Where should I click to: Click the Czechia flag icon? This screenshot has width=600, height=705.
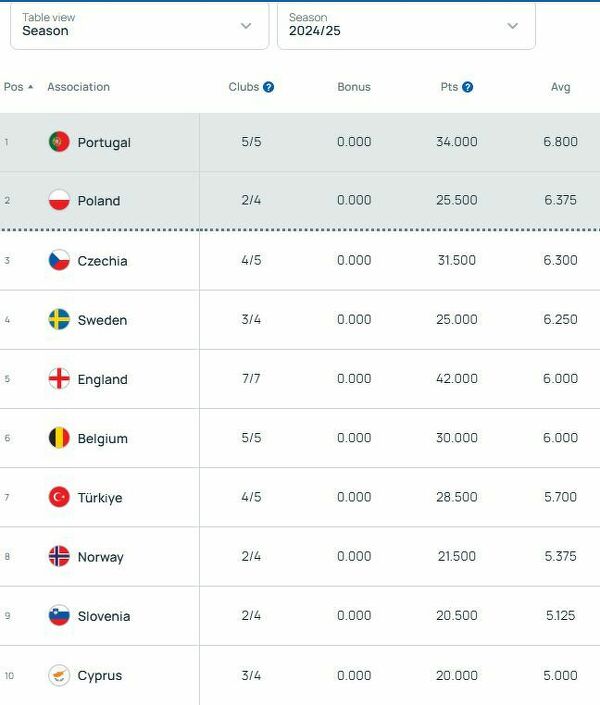click(59, 260)
